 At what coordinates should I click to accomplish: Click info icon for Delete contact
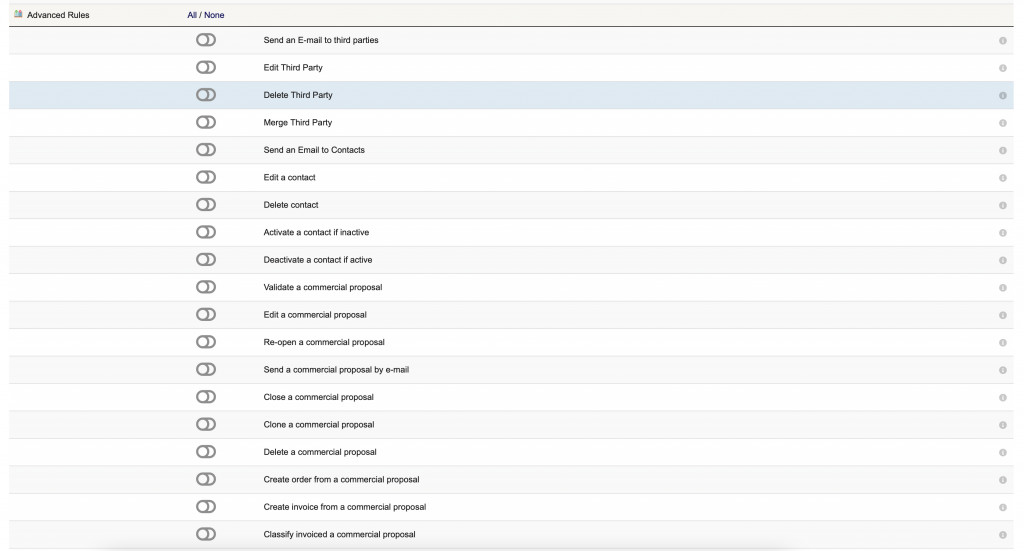(1002, 205)
